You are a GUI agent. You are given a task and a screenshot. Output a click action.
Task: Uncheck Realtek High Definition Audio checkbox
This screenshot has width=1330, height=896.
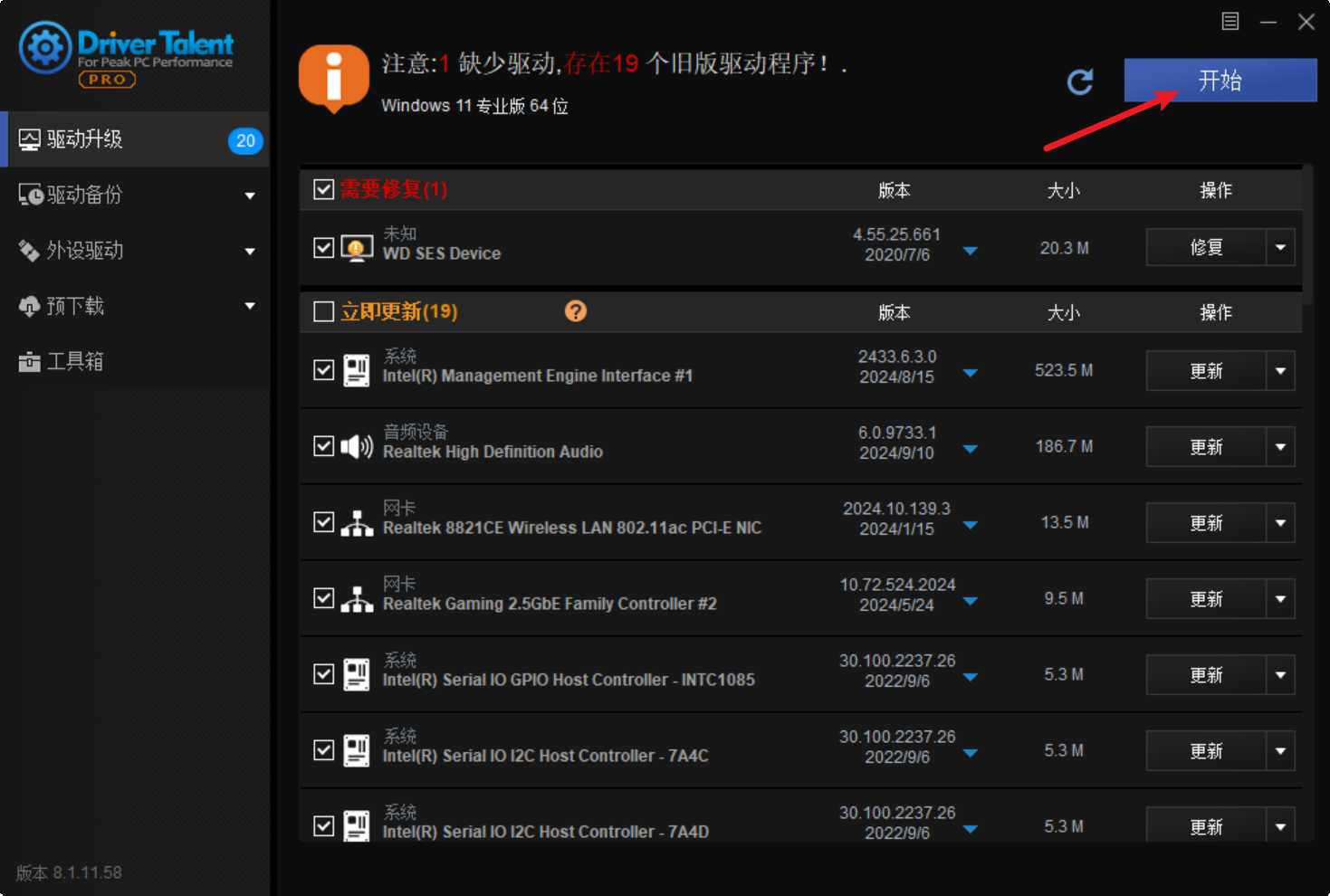pyautogui.click(x=323, y=446)
